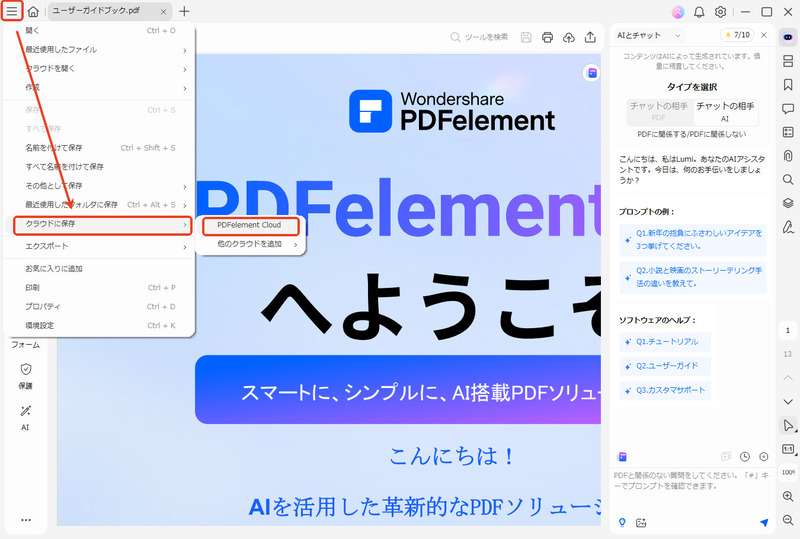Viewport: 800px width, 539px height.
Task: Expand エクスポート submenu
Action: click(99, 246)
